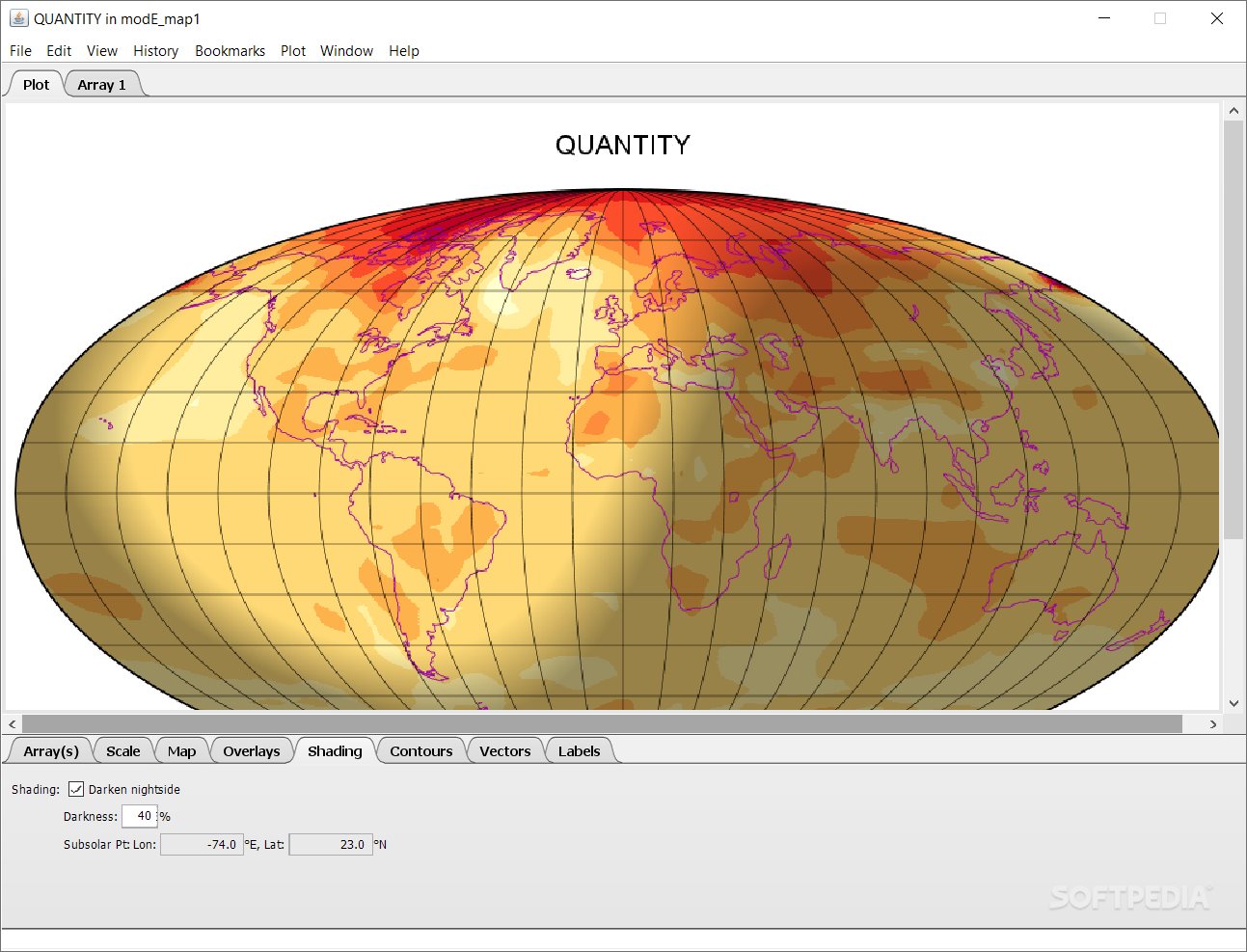Click the QUANTITY plot title
Image resolution: width=1247 pixels, height=952 pixels.
623,145
